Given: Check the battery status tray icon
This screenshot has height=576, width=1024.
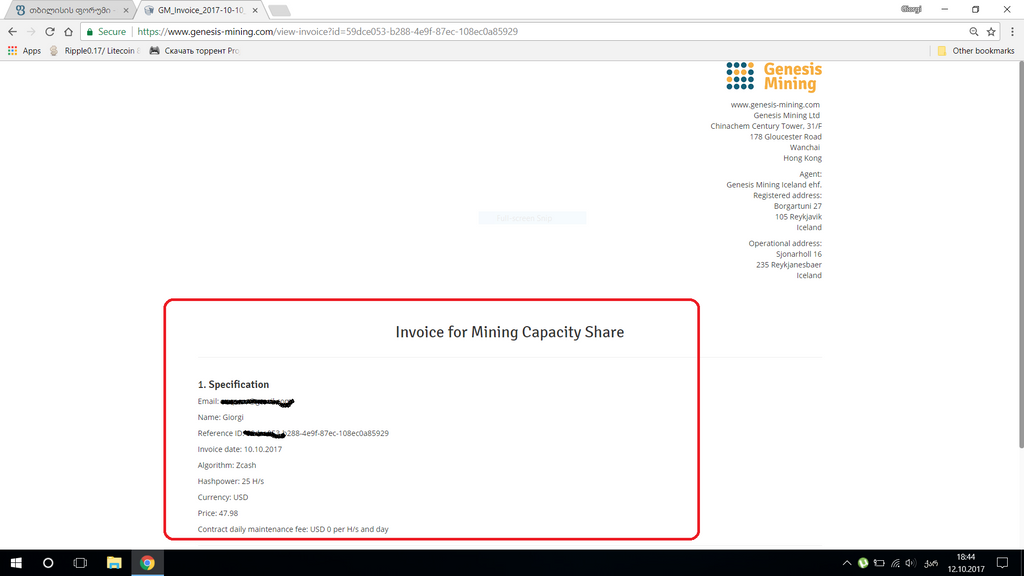Looking at the screenshot, I should pyautogui.click(x=879, y=563).
